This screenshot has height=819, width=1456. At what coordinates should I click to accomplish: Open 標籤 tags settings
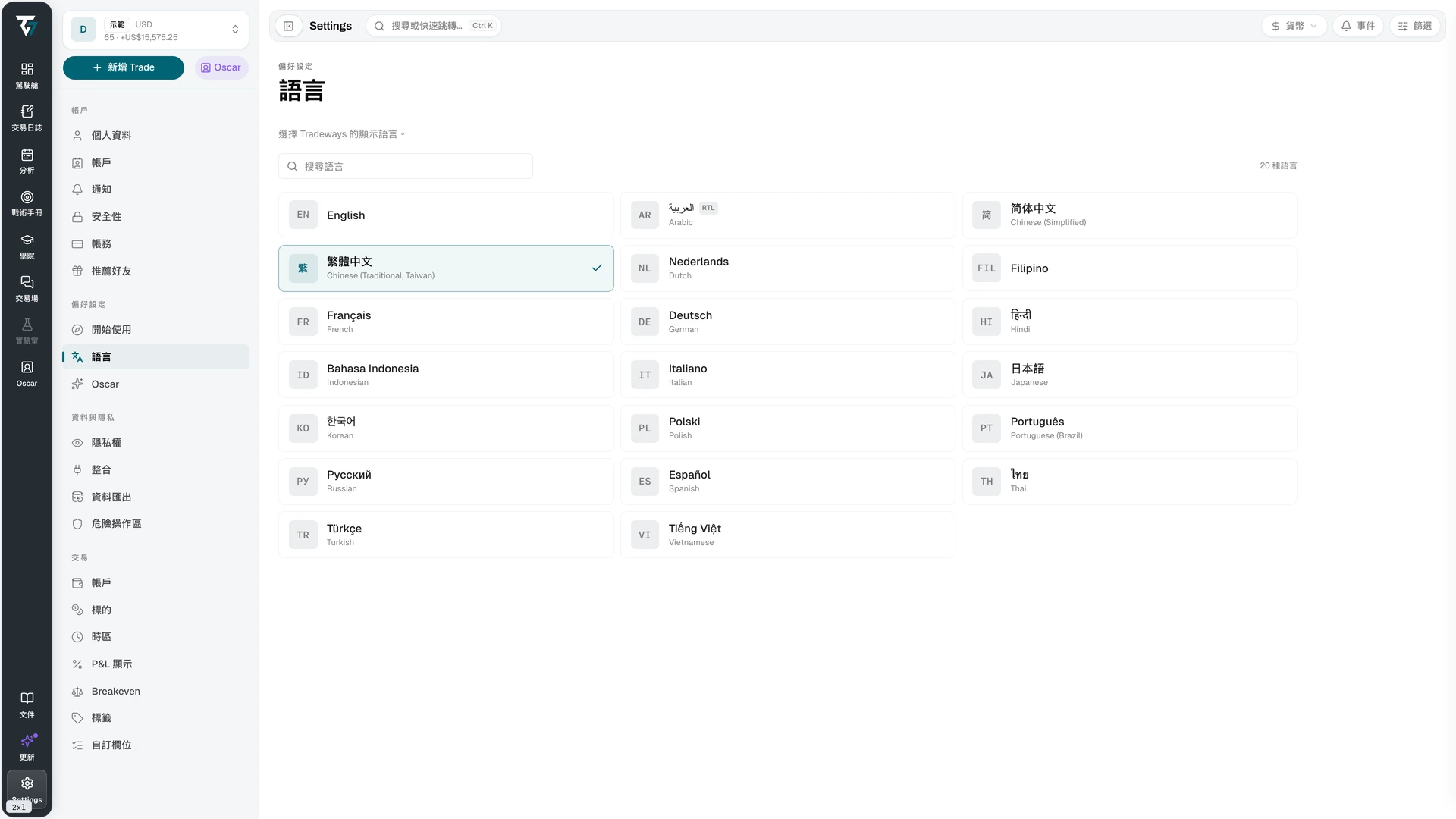click(x=155, y=718)
